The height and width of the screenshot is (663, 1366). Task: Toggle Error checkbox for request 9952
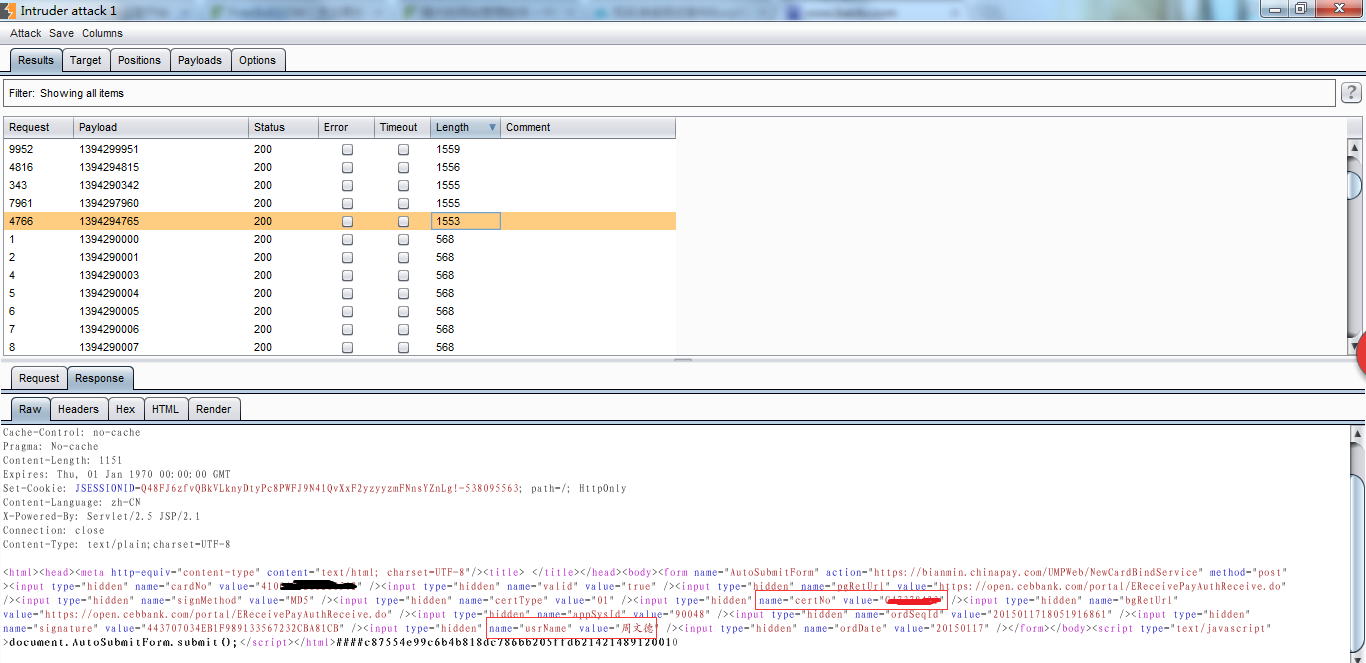point(347,150)
